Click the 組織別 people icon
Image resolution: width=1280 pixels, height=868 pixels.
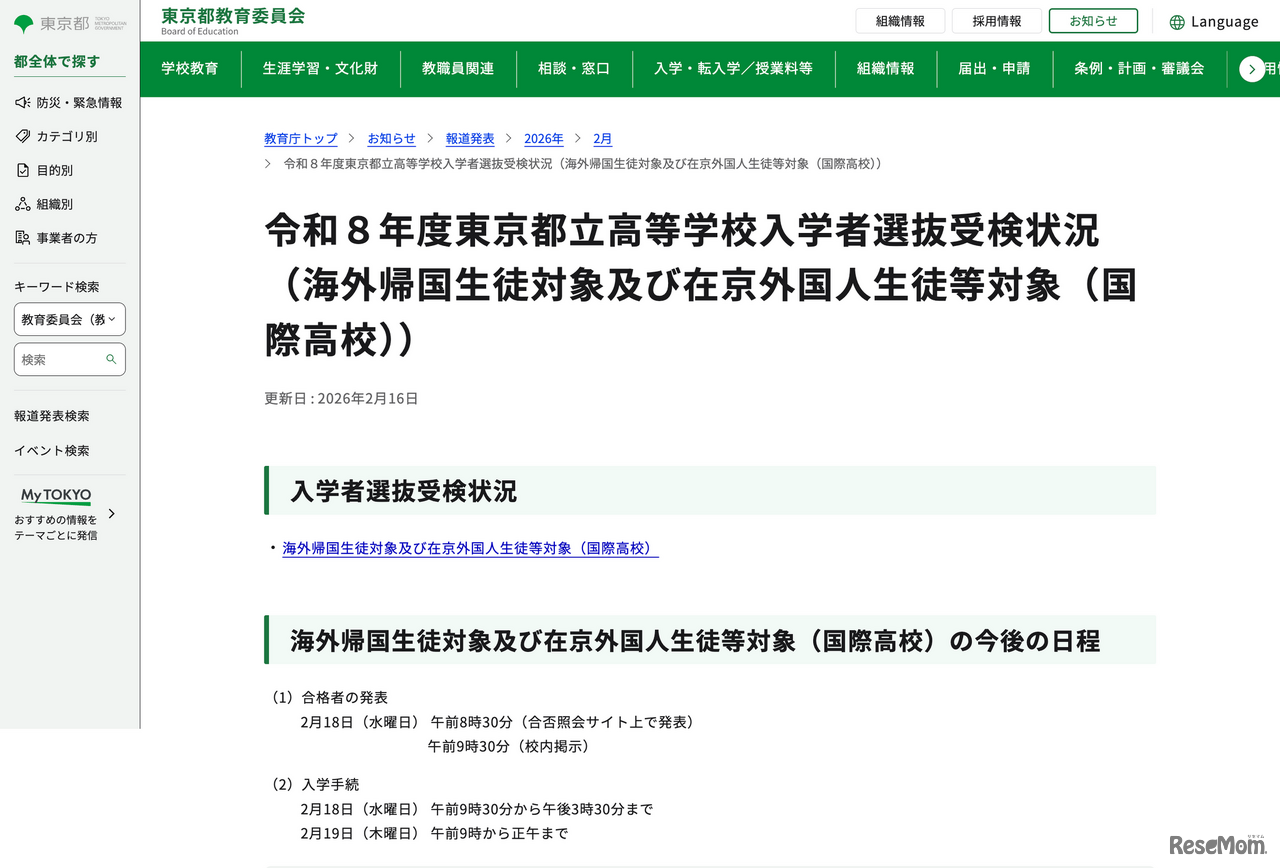click(x=22, y=204)
